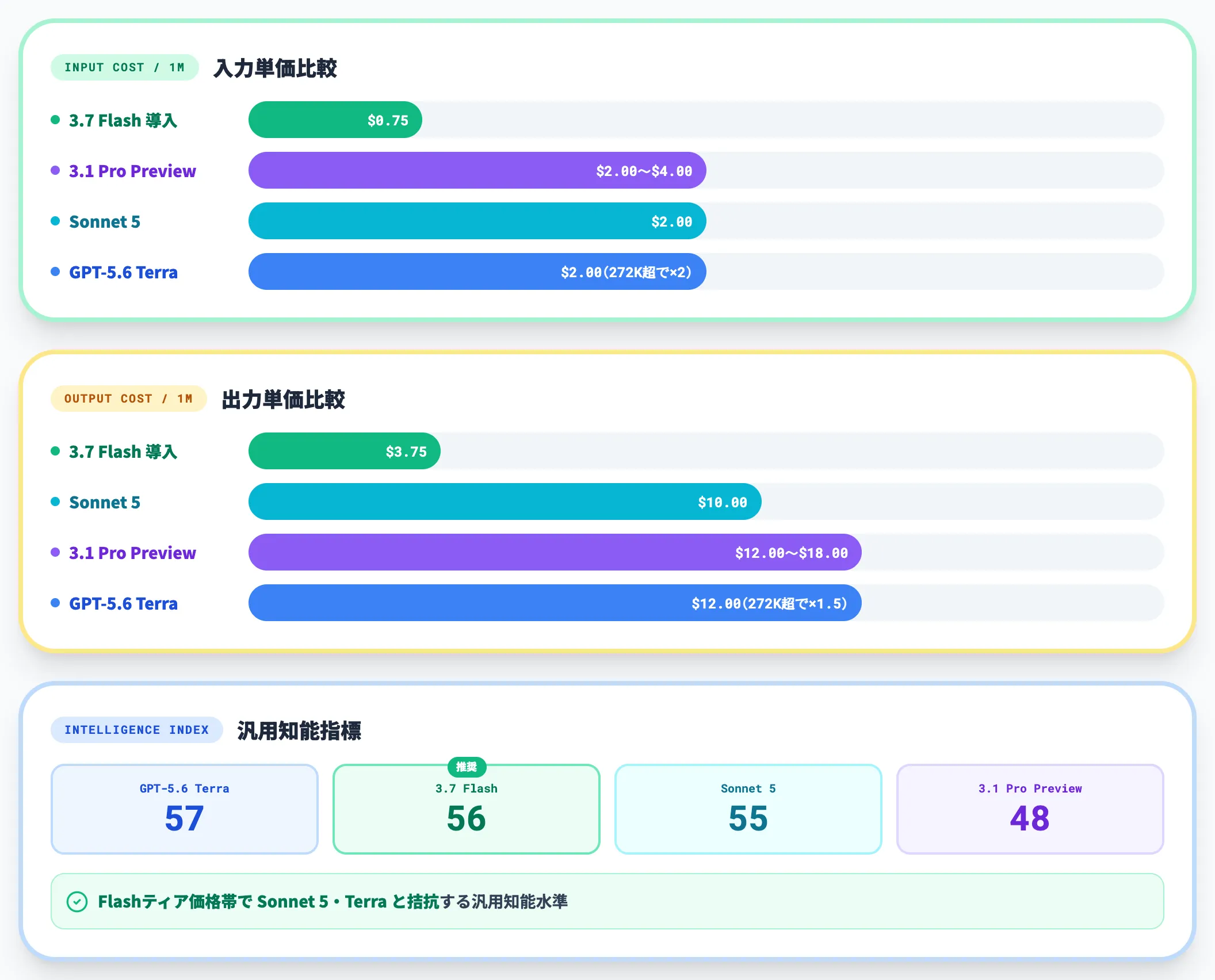Open the Sonnet 5 score card
The height and width of the screenshot is (980, 1215).
coord(748,809)
